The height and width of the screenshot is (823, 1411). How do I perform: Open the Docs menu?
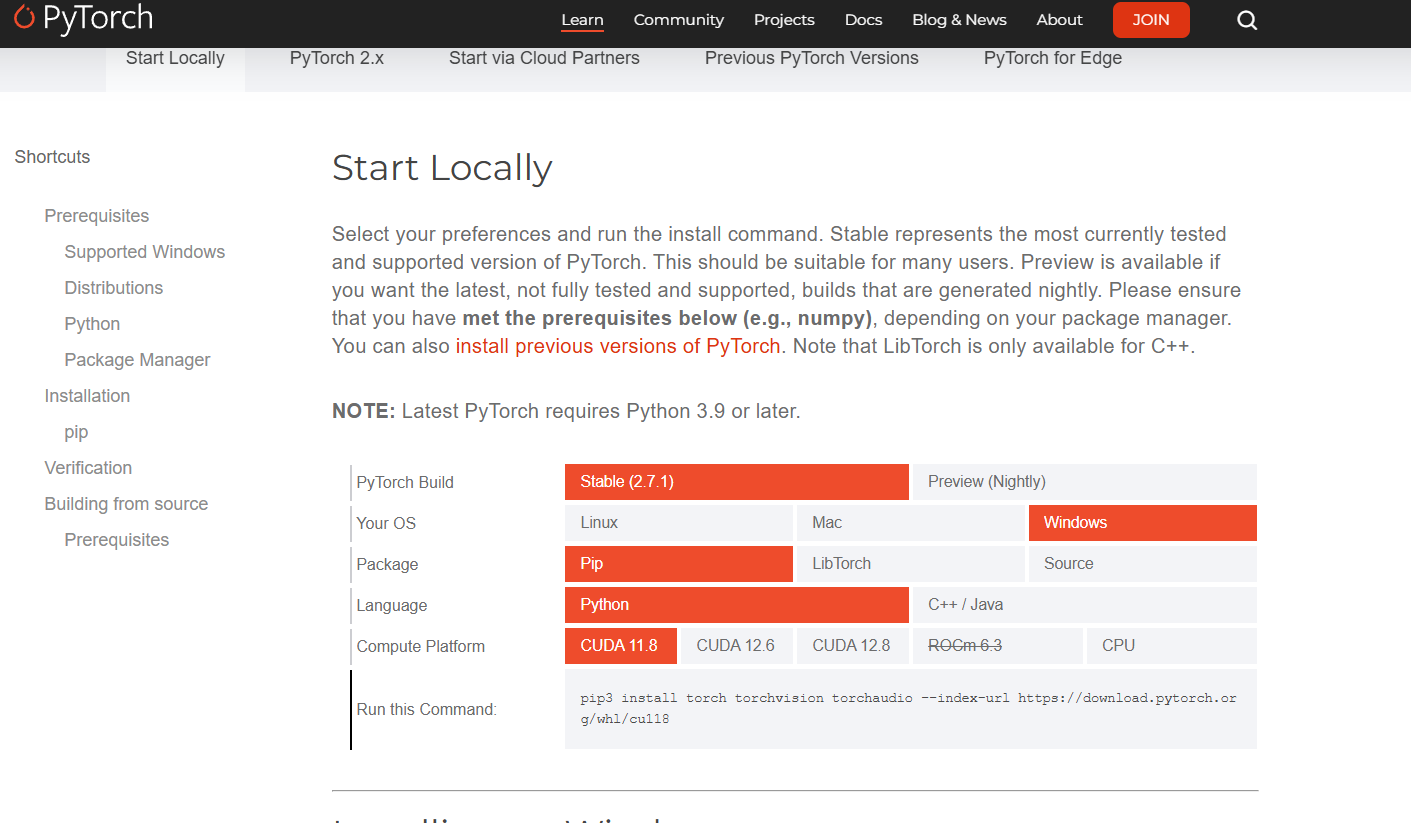point(863,20)
